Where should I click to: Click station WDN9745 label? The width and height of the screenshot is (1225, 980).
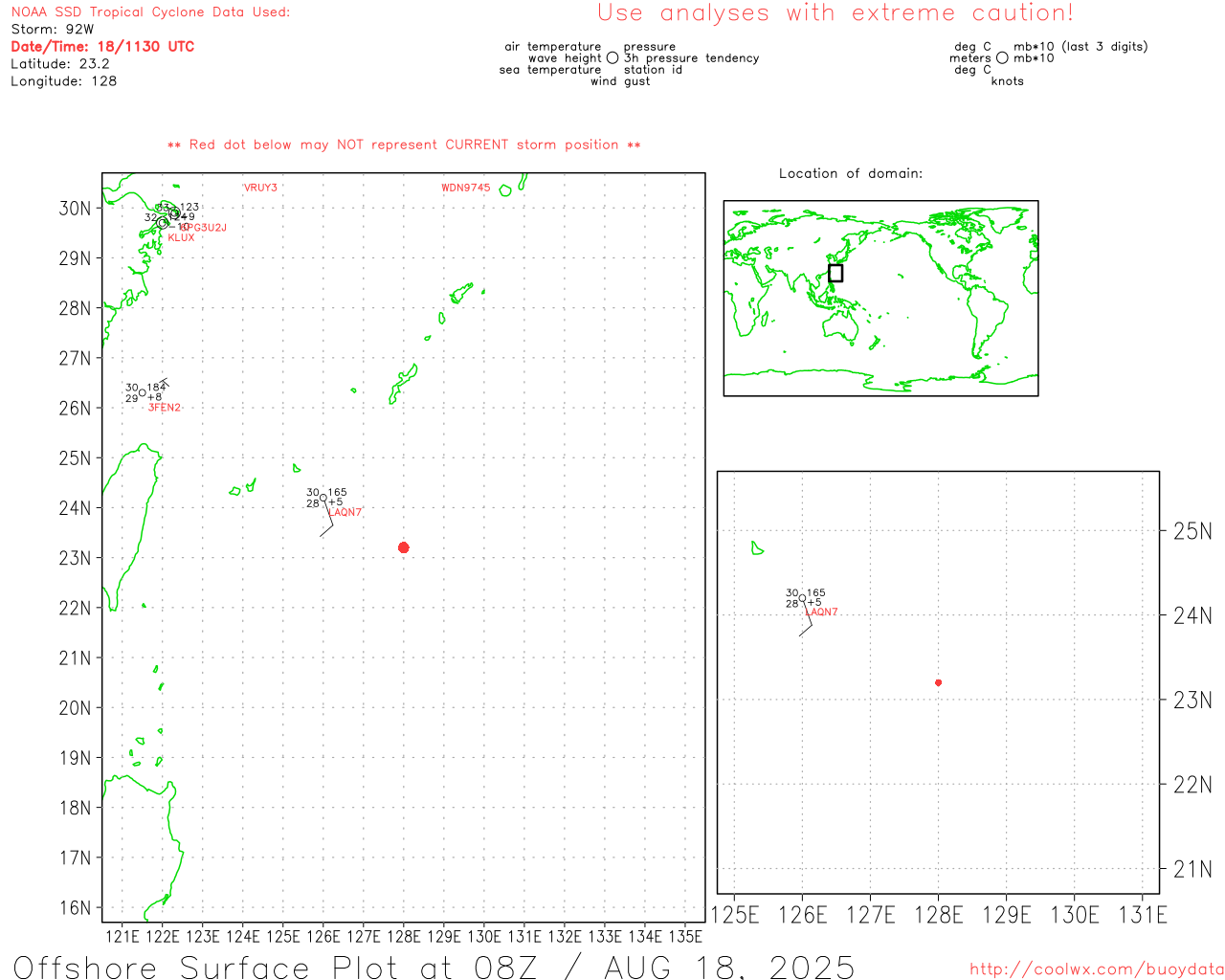tap(465, 188)
